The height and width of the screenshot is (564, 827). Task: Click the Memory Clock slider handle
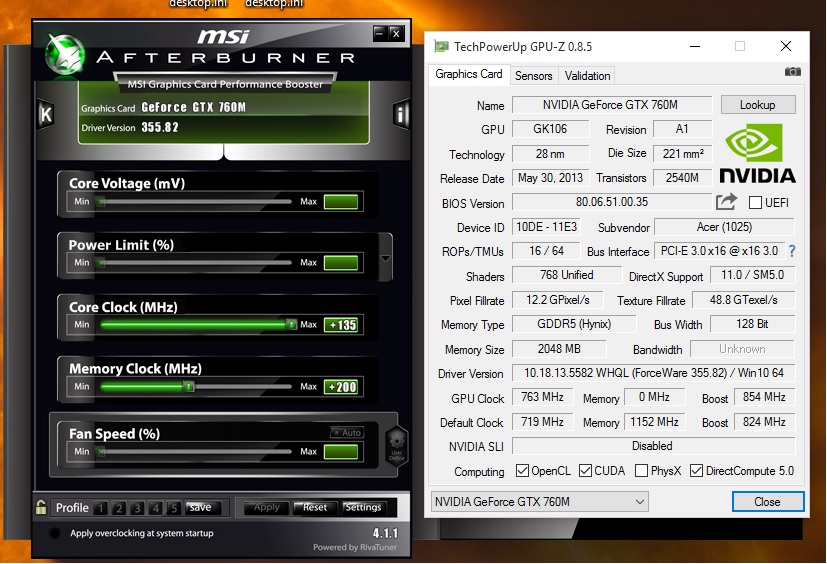188,386
